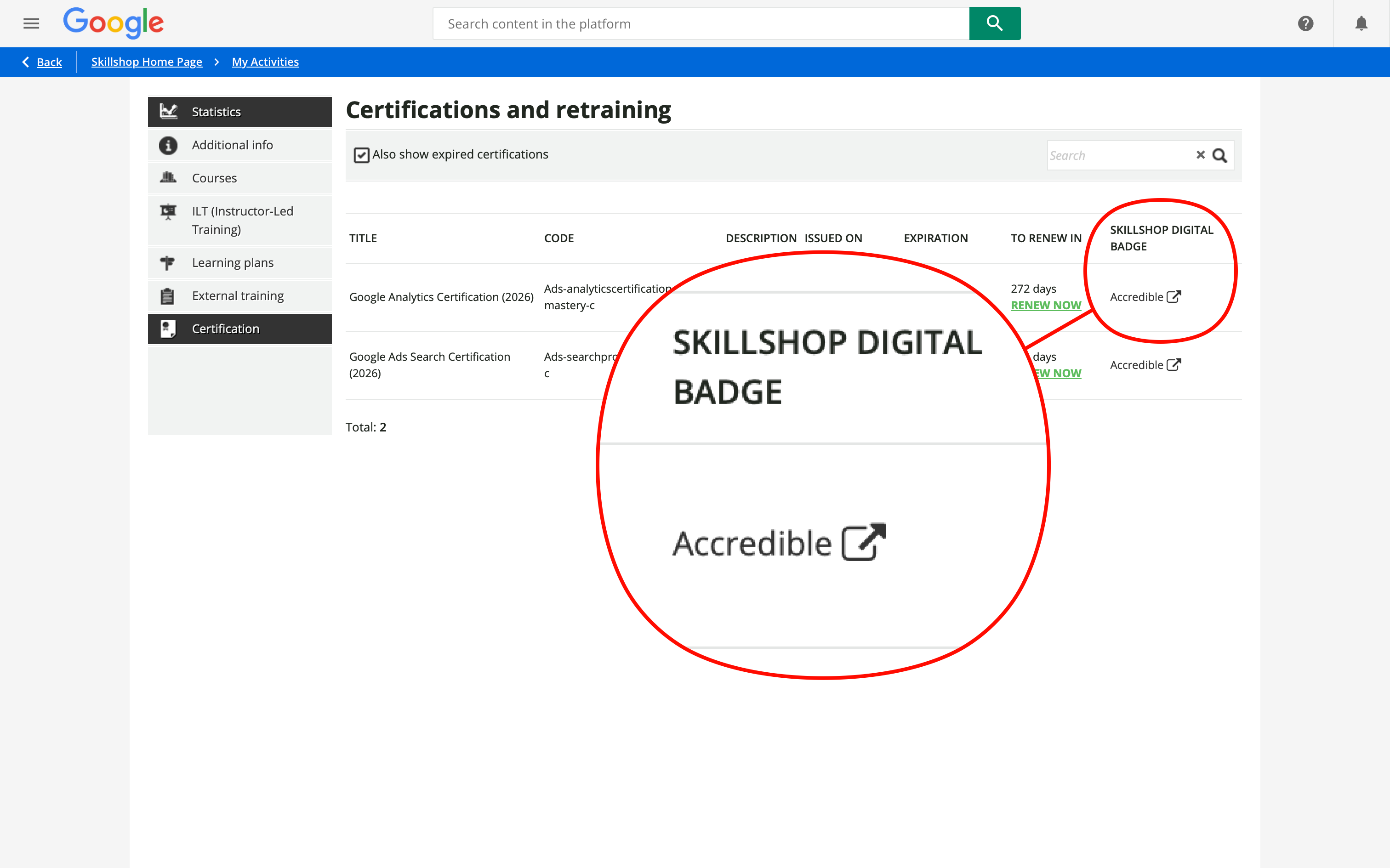This screenshot has width=1390, height=868.
Task: Open external link icon for Analytics certification badge
Action: click(1174, 296)
